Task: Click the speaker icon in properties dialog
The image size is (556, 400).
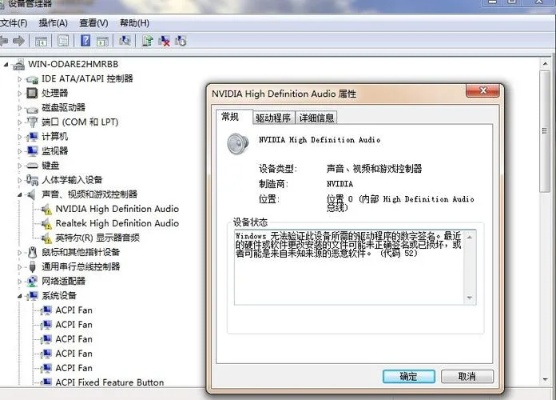Action: 238,144
